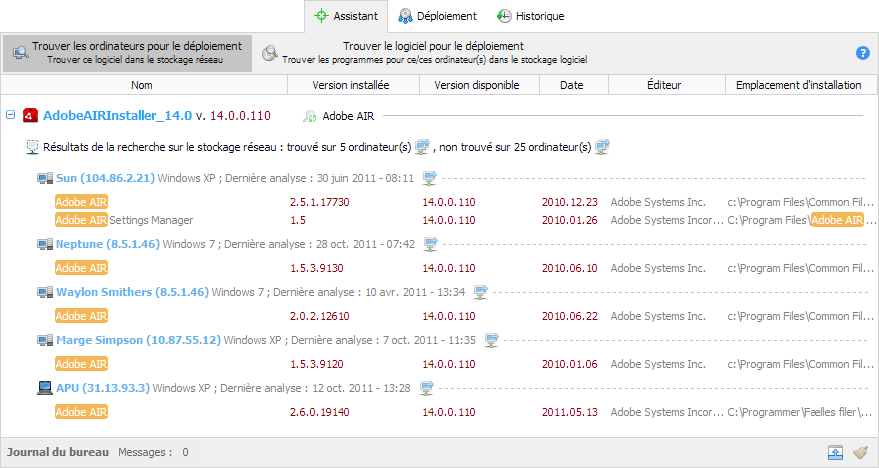Image resolution: width=879 pixels, height=468 pixels.
Task: Sort by Version installée column header
Action: [x=351, y=85]
